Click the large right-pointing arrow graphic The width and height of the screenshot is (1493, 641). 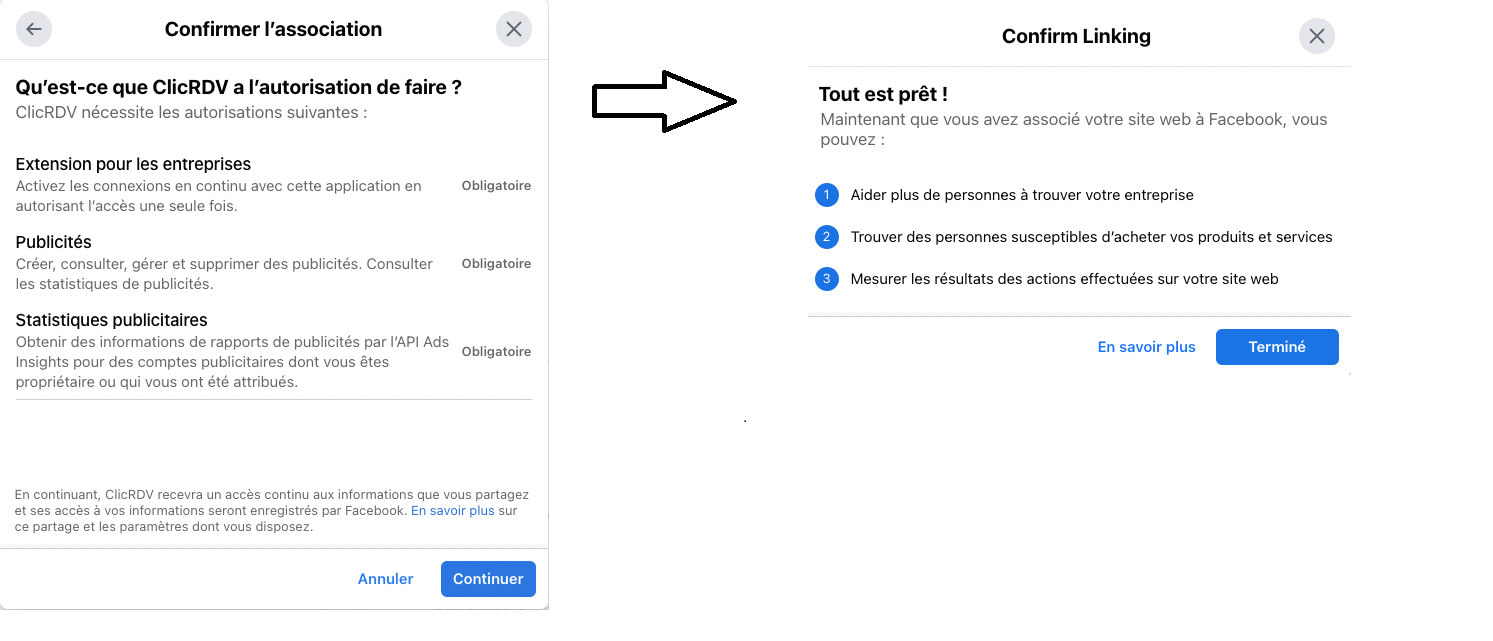665,101
